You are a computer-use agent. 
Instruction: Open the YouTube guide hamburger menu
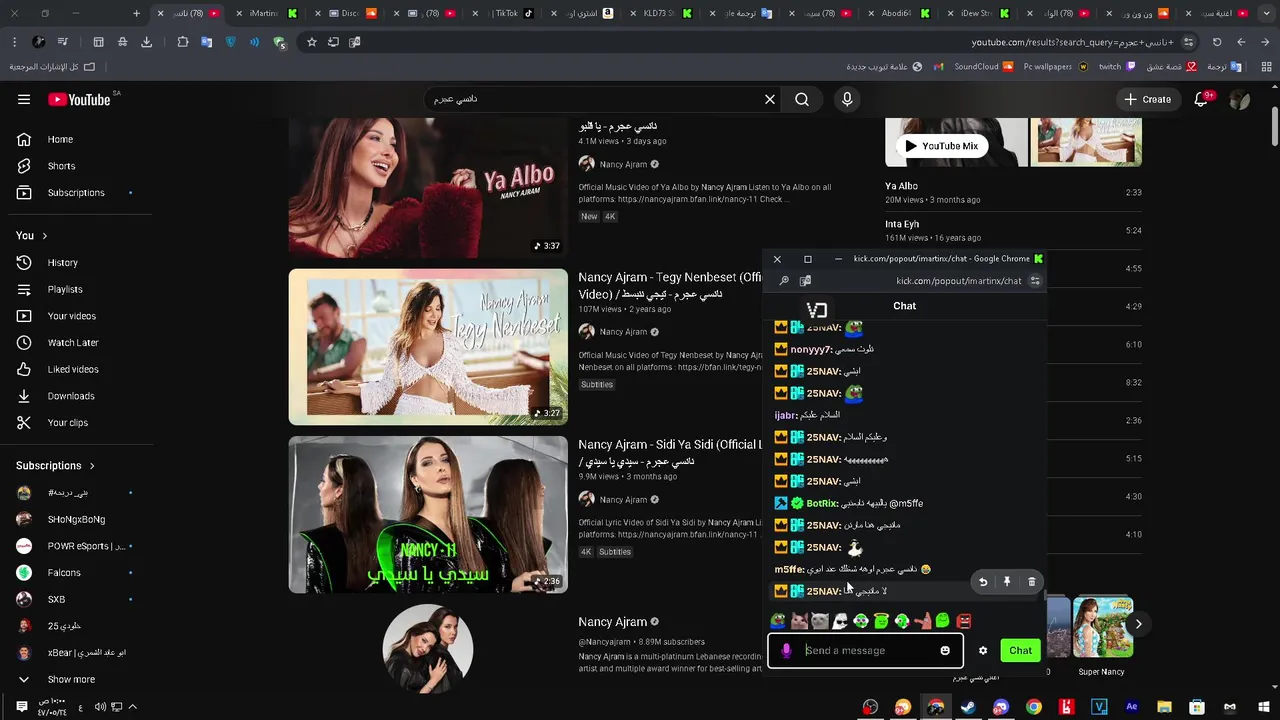[x=24, y=99]
